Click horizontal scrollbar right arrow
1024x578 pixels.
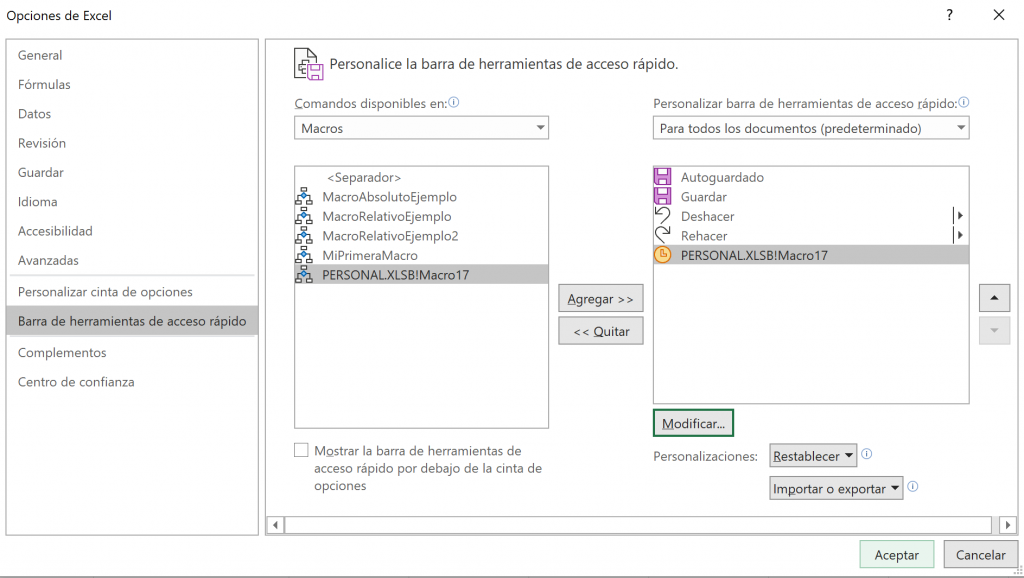[1008, 524]
